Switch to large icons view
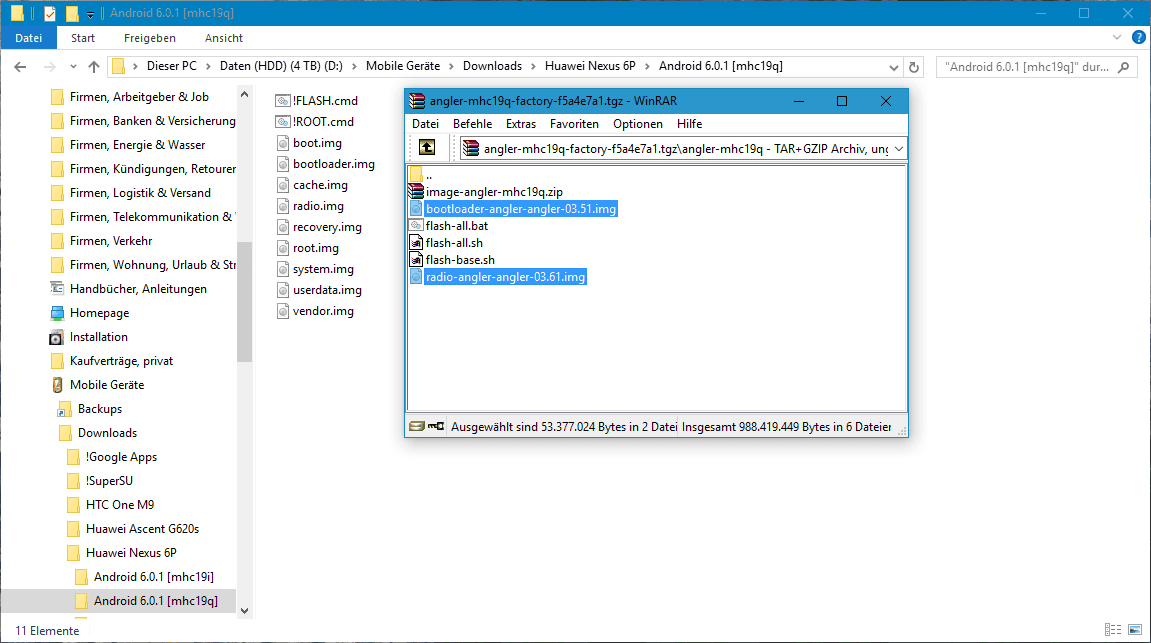1151x643 pixels. 1135,630
